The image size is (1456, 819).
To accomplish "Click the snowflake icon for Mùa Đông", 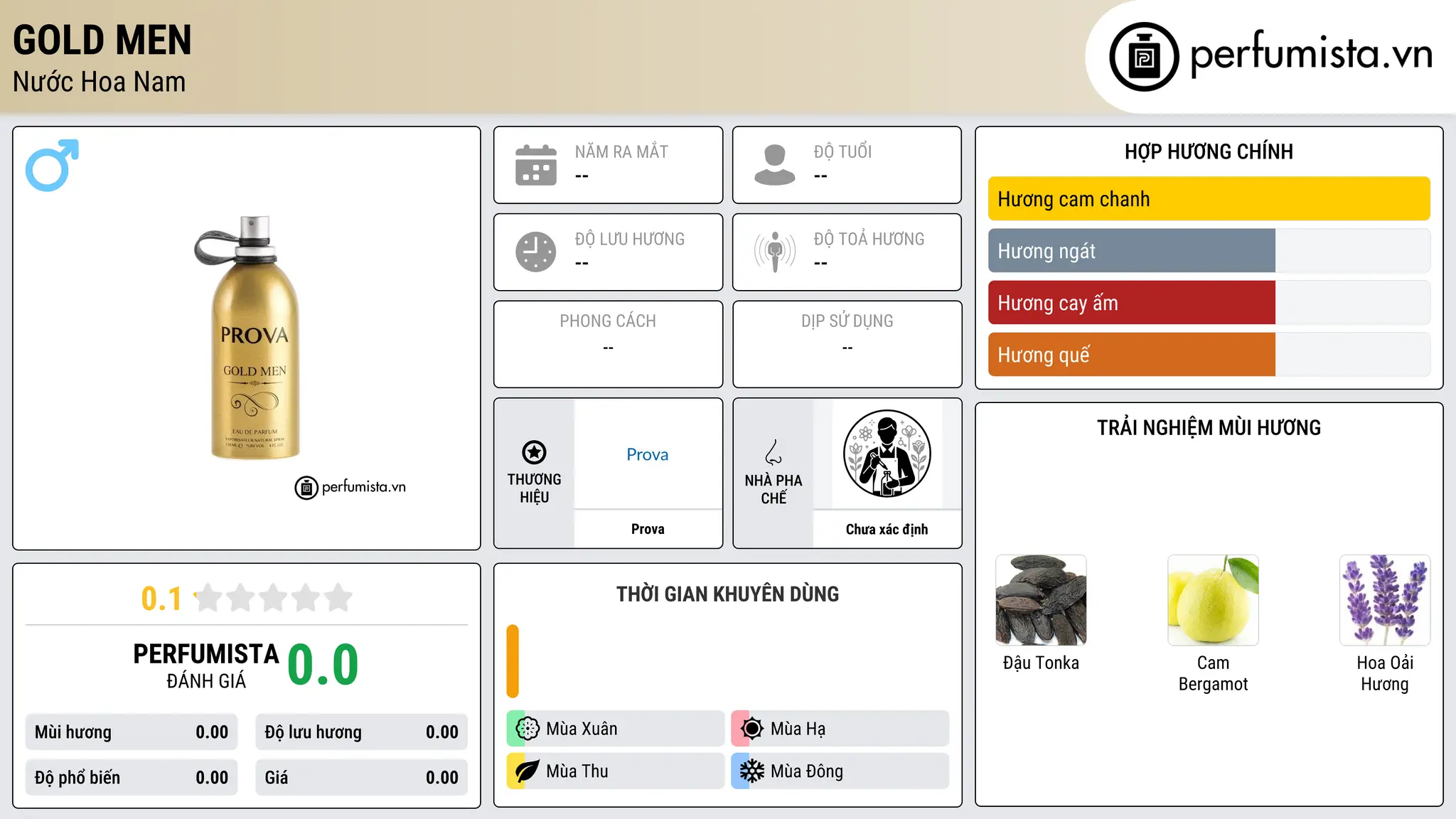I will click(752, 771).
